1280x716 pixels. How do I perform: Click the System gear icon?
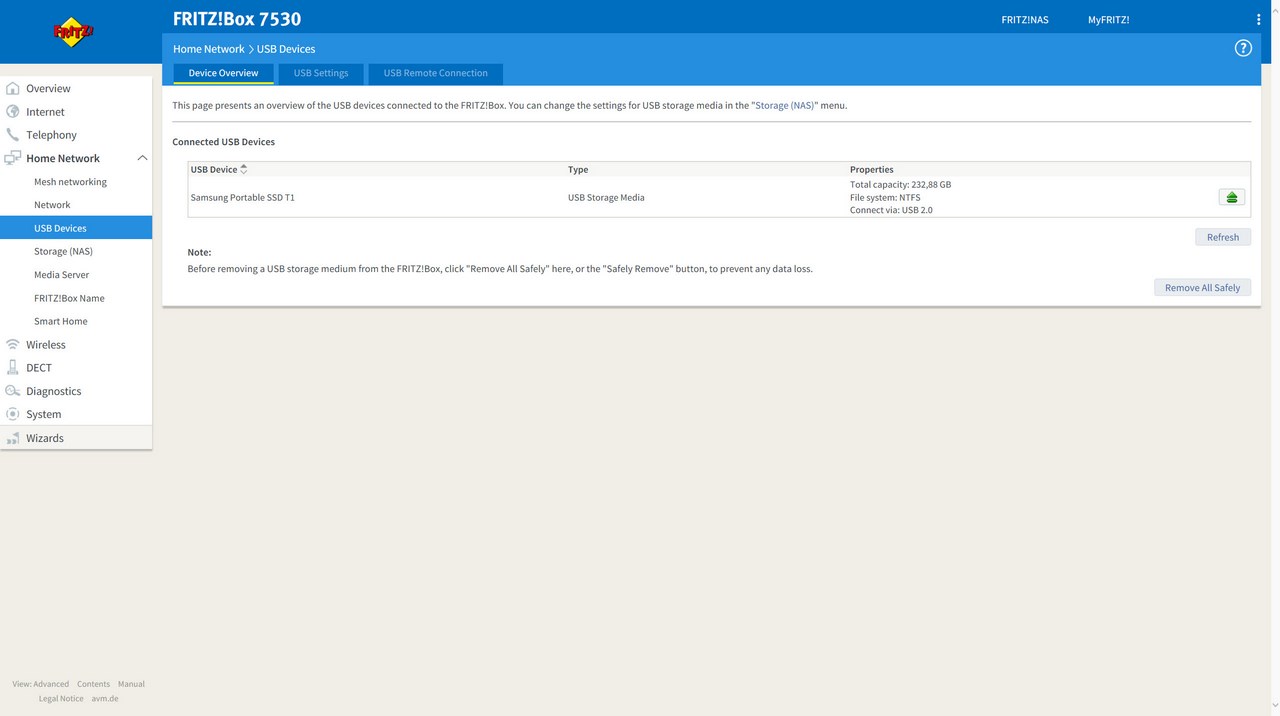point(13,414)
